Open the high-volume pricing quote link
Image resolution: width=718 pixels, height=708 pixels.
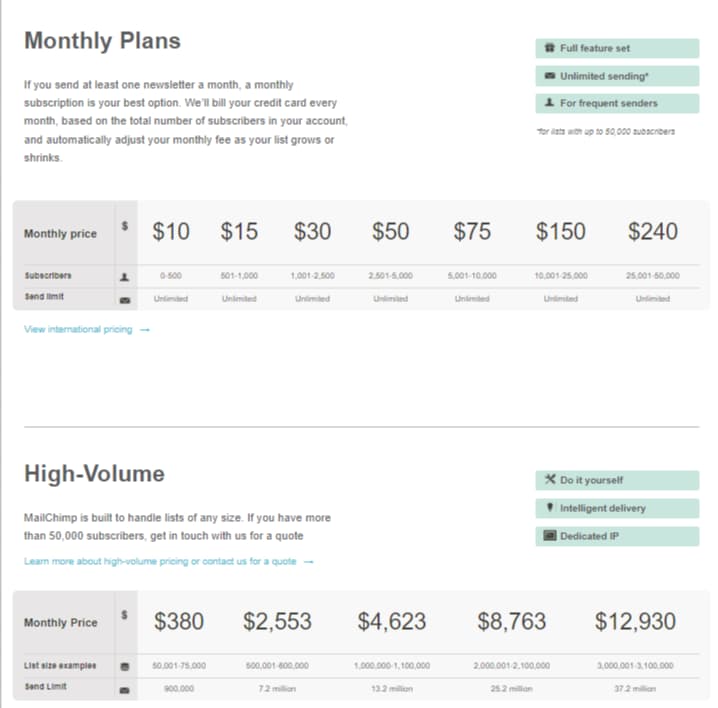click(168, 561)
